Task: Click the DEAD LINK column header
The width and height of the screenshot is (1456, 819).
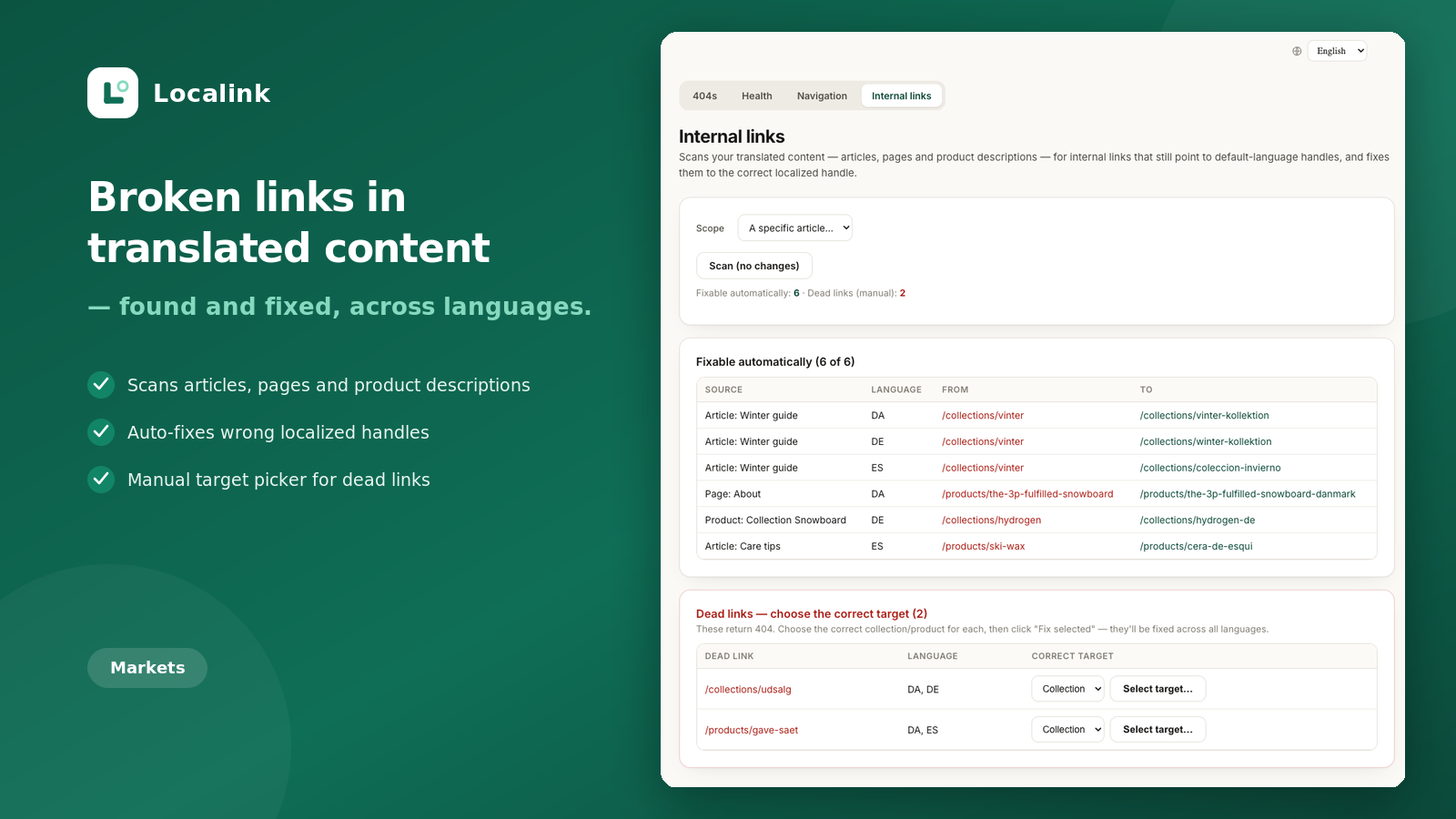Action: click(x=729, y=656)
